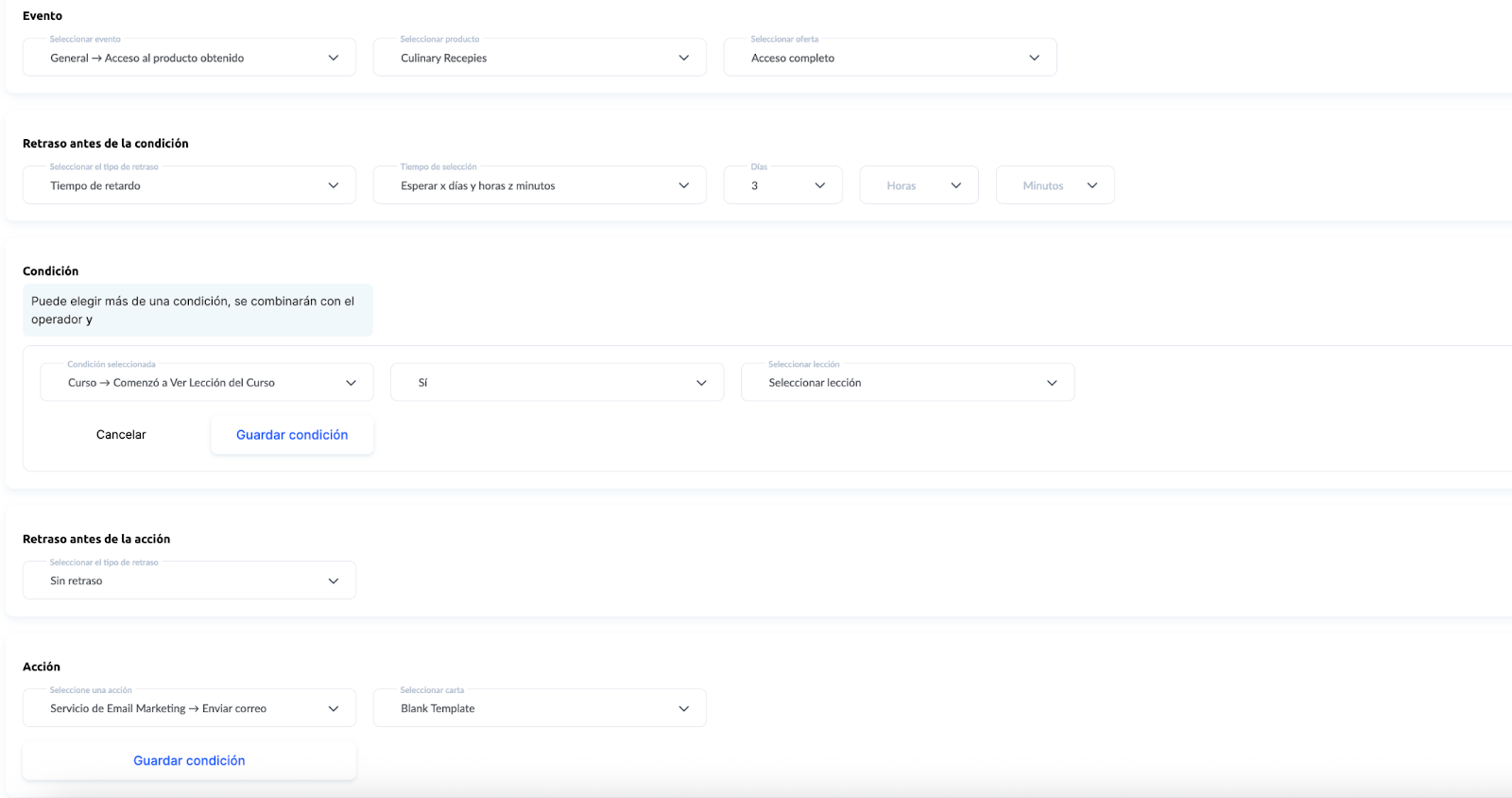
Task: Click chevron on the Días dropdown
Action: click(819, 185)
